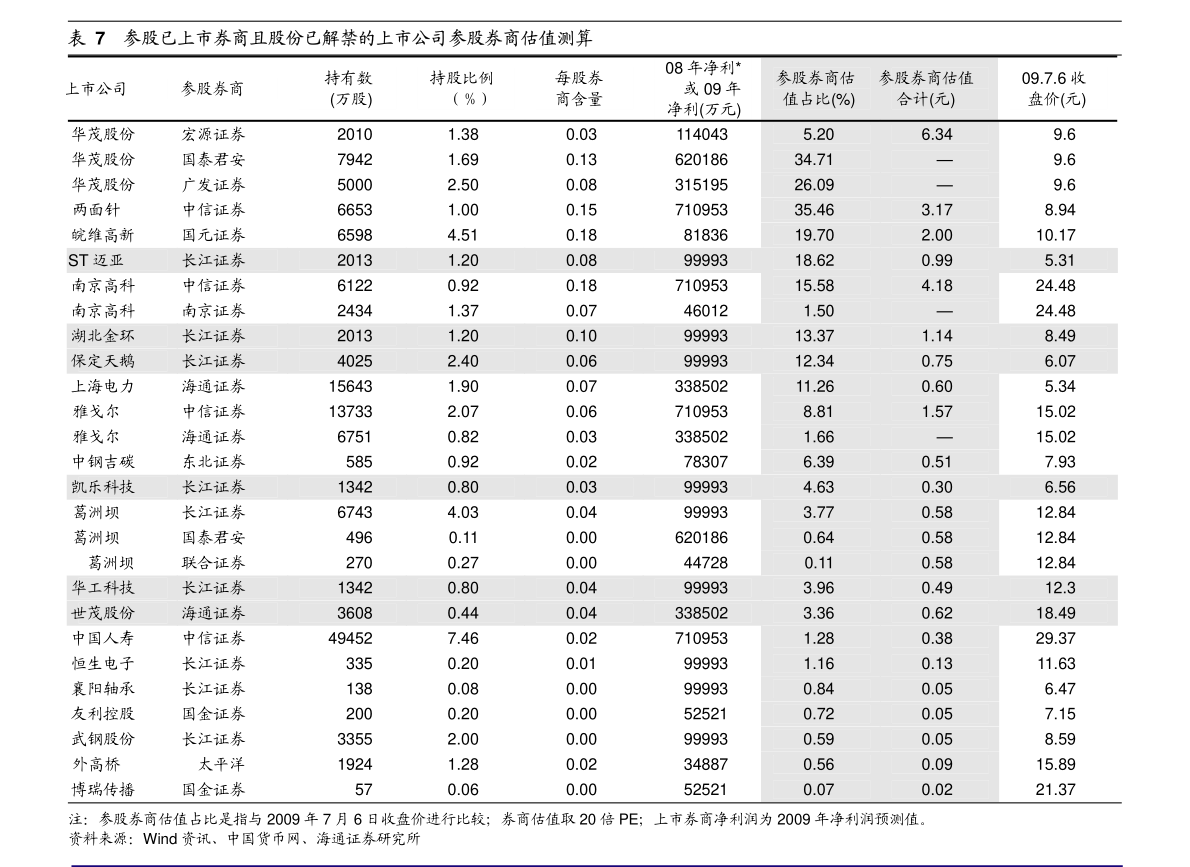Viewport: 1190px width, 867px height.
Task: Click the "每股券商含量" column header
Action: tap(580, 89)
